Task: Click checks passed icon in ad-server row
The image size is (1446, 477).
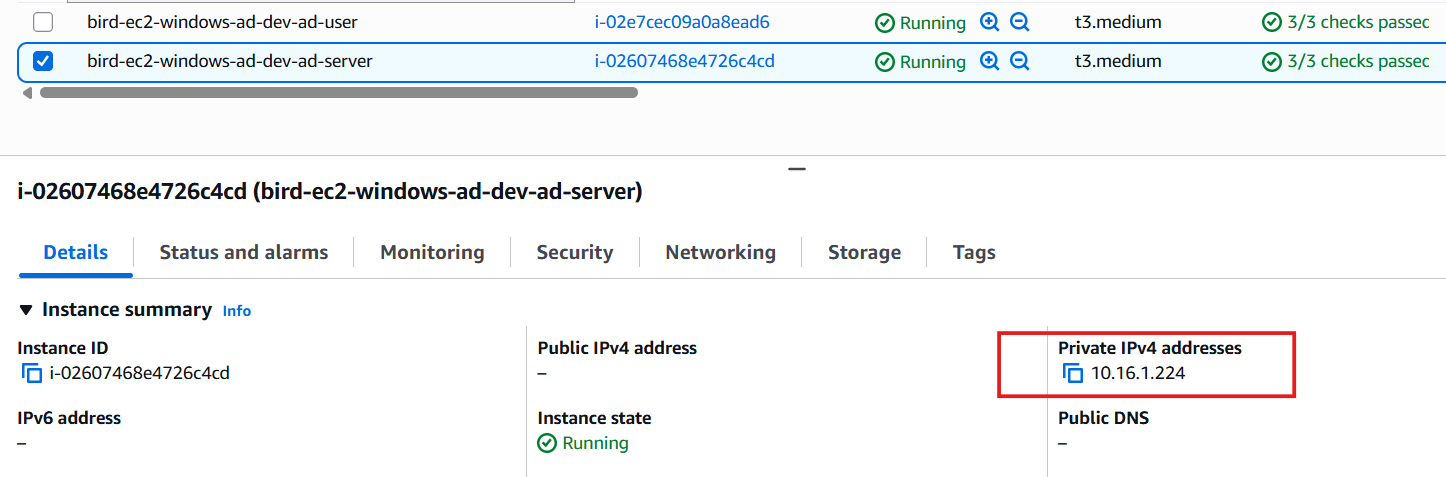Action: click(1272, 62)
